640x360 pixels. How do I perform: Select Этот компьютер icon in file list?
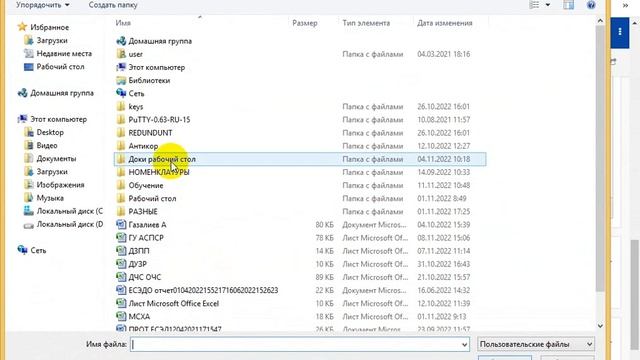pyautogui.click(x=121, y=67)
